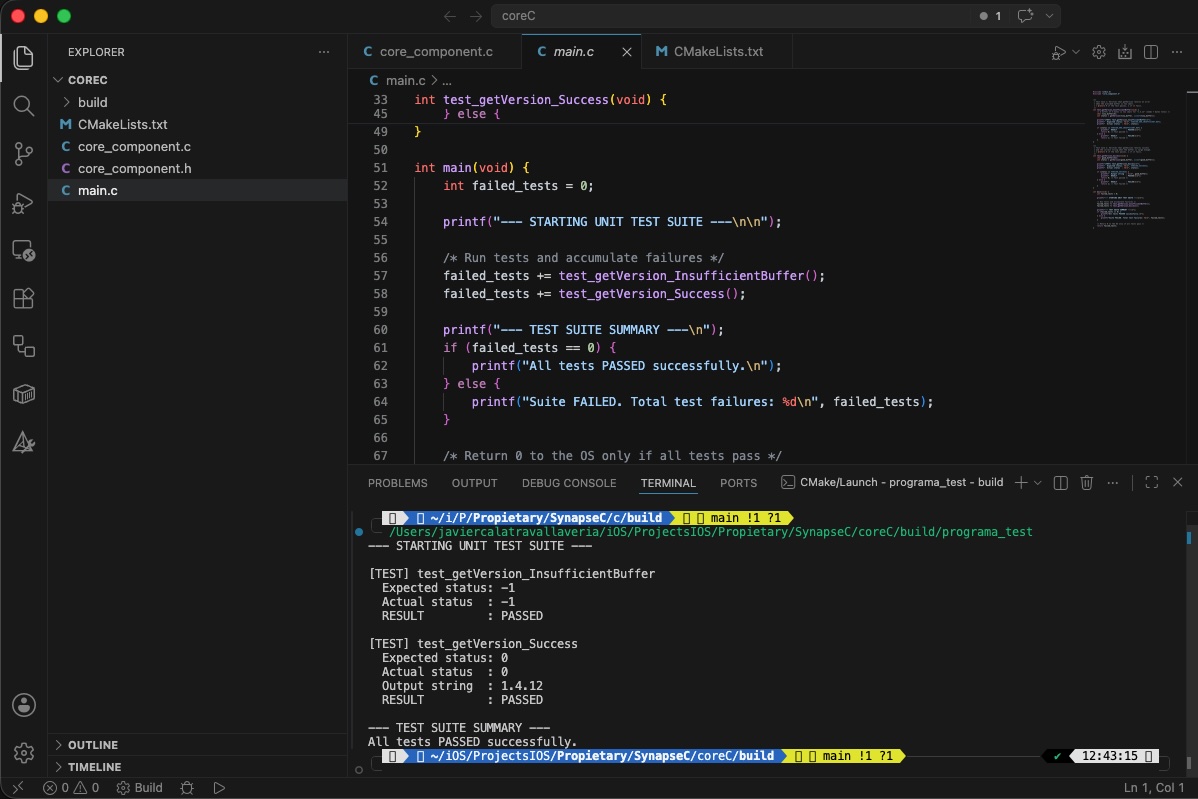Viewport: 1198px width, 799px height.
Task: Open core_component.h in the Explorer tree
Action: point(197,168)
